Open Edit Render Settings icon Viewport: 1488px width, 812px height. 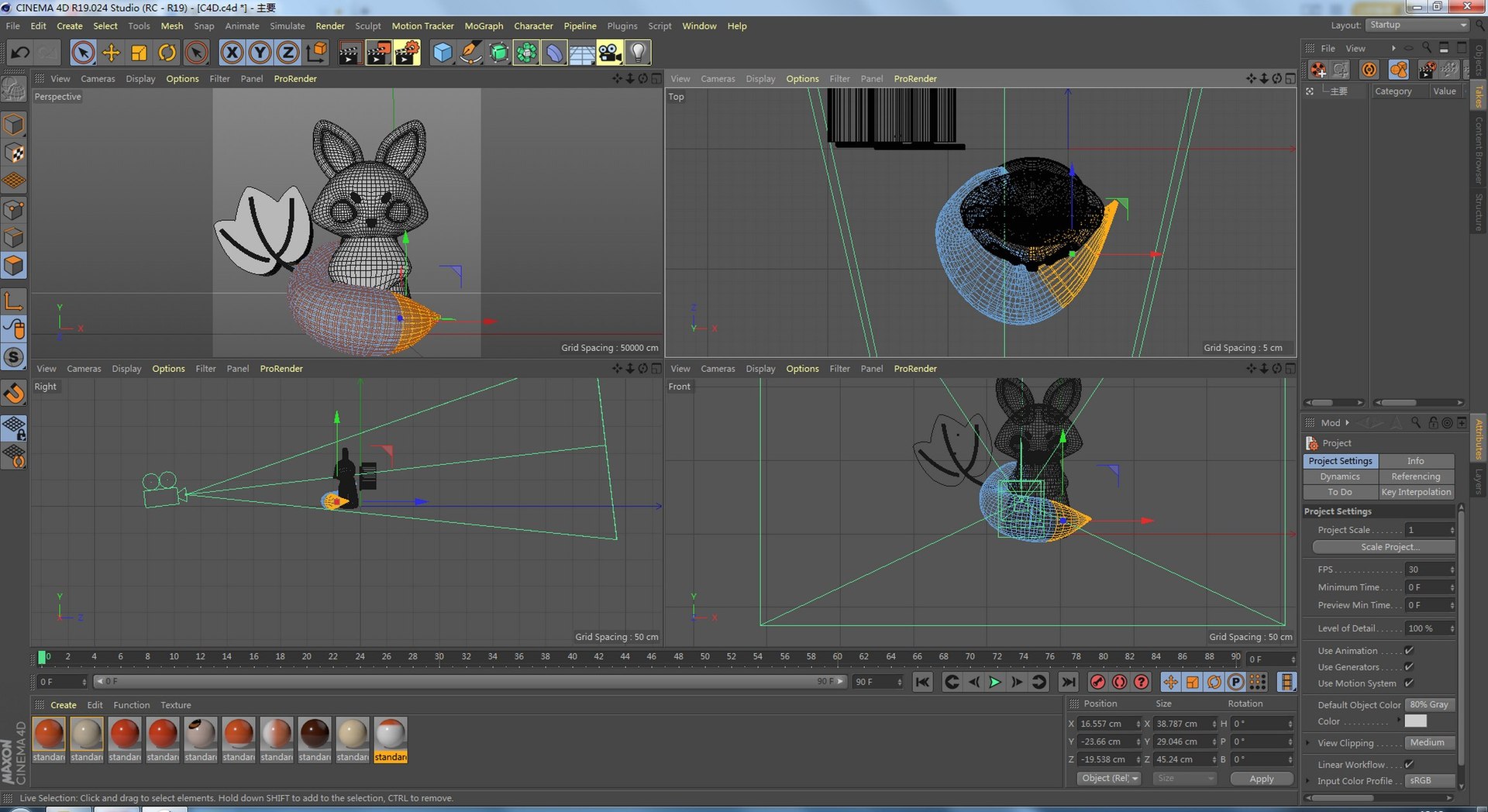pyautogui.click(x=407, y=53)
